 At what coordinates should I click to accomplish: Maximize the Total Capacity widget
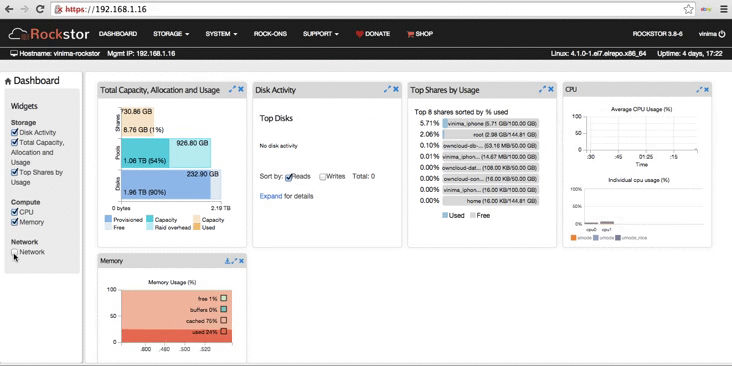pos(232,89)
